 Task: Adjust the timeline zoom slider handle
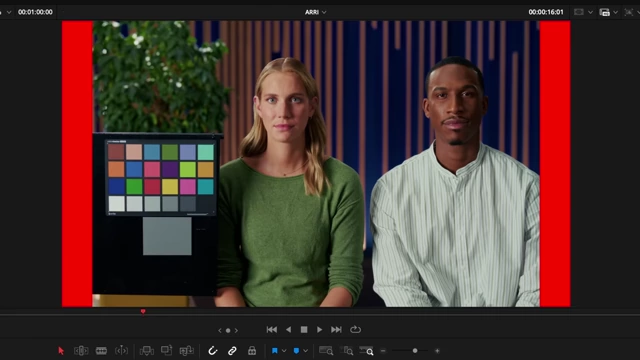tap(415, 351)
